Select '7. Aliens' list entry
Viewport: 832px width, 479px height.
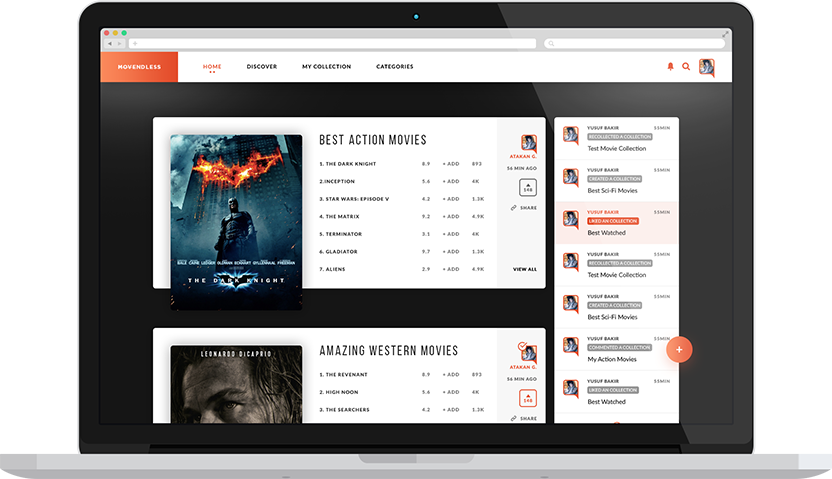pos(332,269)
